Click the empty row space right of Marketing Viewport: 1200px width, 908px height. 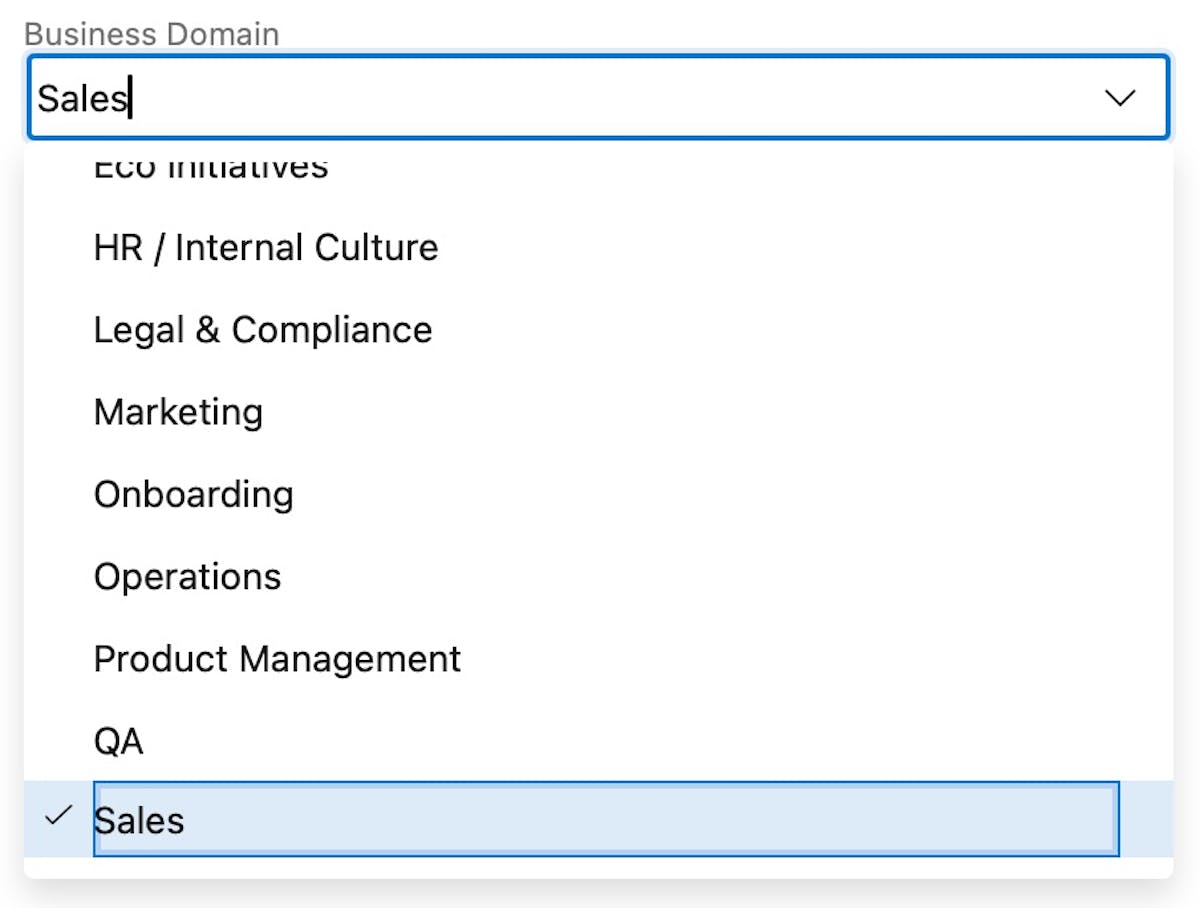click(700, 412)
